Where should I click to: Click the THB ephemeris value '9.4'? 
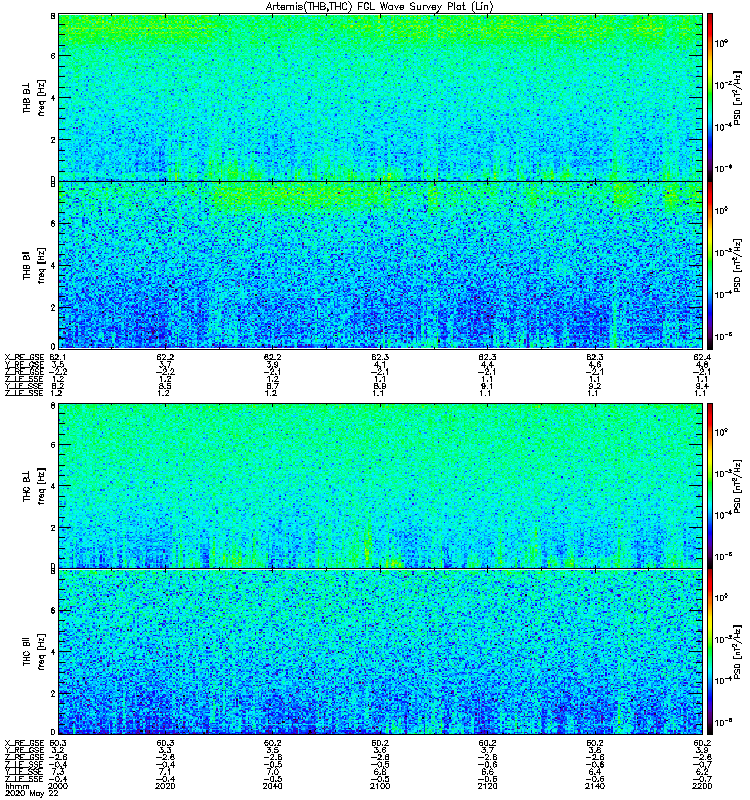(x=702, y=386)
